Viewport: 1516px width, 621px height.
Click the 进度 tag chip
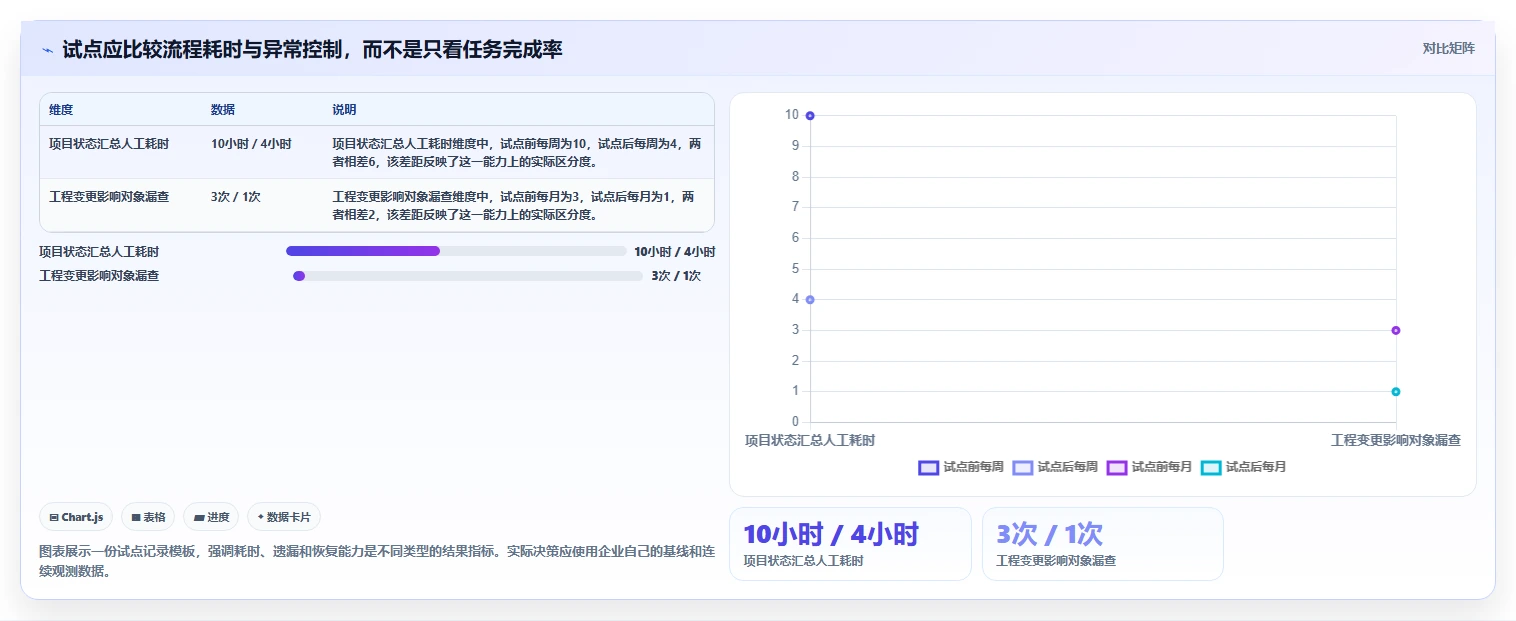point(211,517)
